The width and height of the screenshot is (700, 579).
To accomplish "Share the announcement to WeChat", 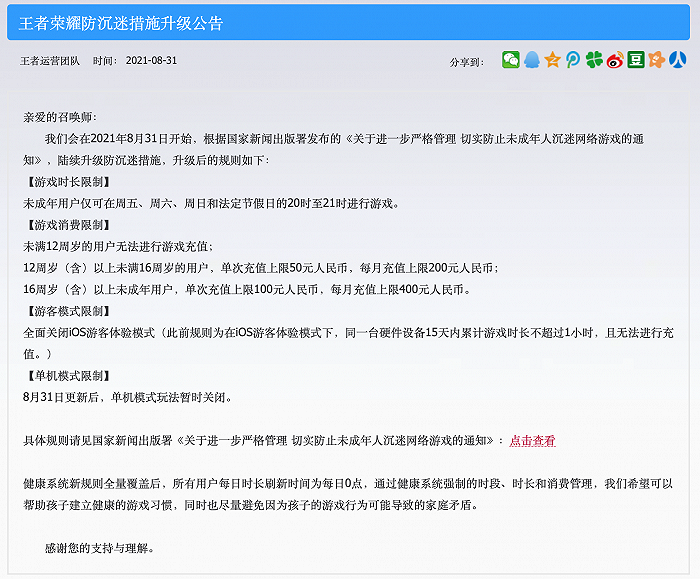I will click(x=511, y=60).
